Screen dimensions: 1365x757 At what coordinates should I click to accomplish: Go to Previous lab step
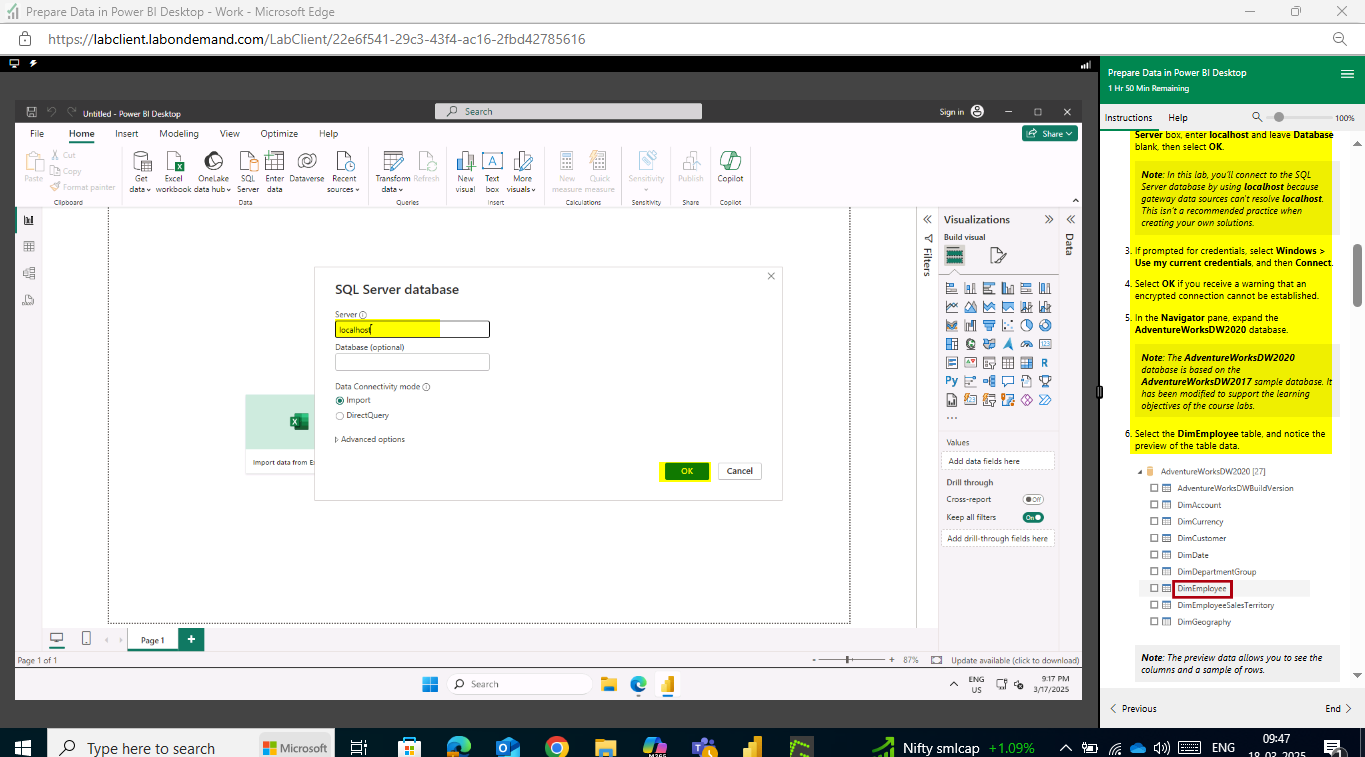[1133, 709]
